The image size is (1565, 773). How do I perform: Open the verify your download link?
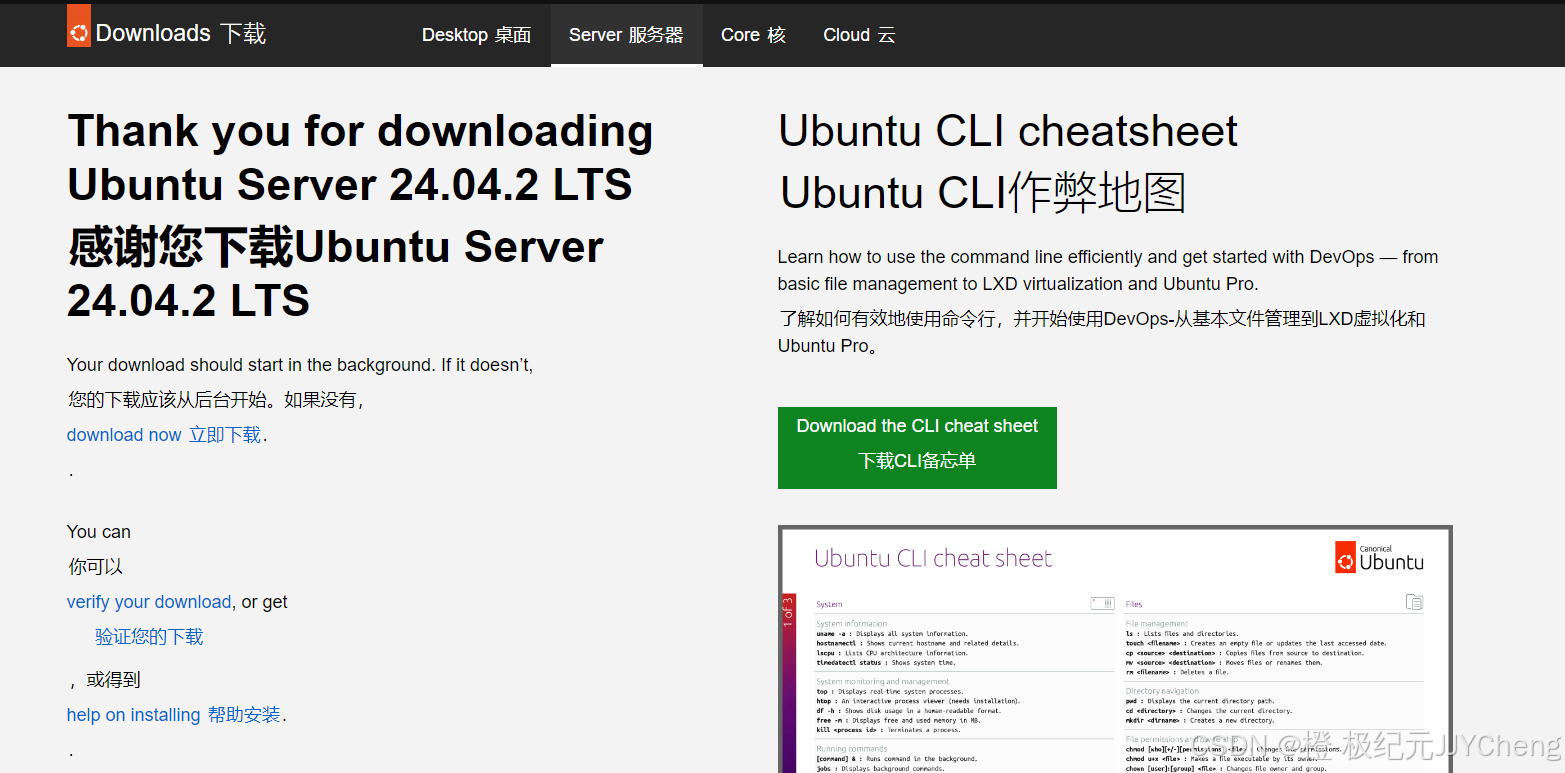coord(149,602)
